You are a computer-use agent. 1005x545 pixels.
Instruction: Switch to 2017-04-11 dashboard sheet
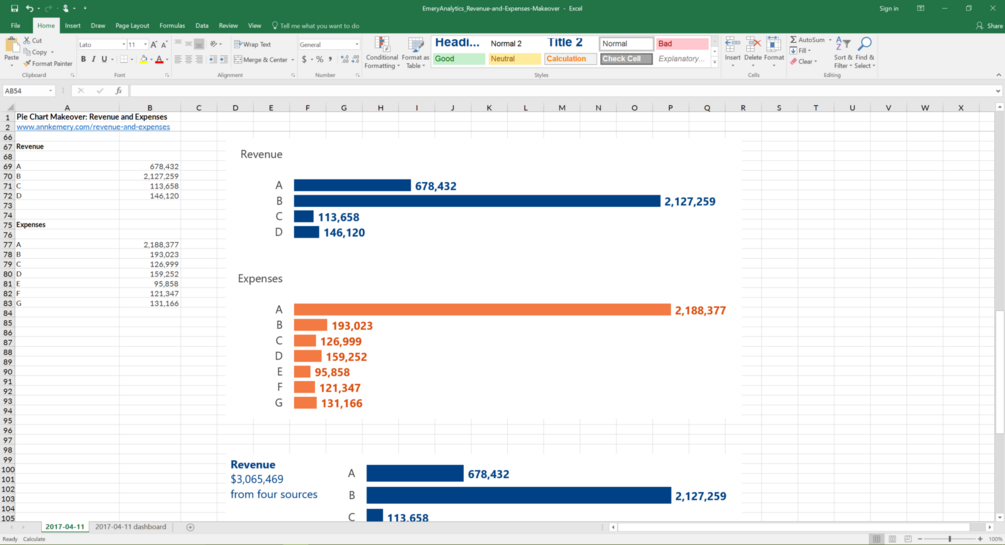[x=131, y=527]
